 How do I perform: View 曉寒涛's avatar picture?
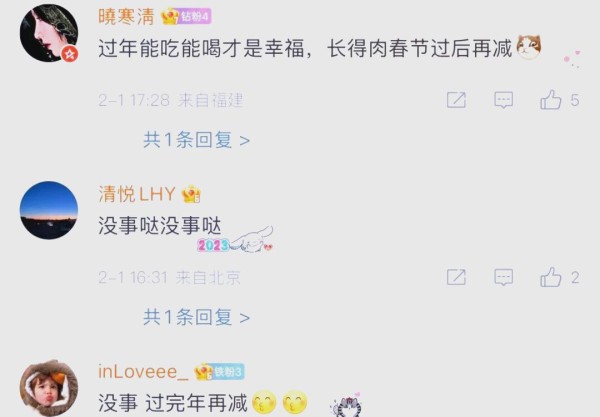click(49, 33)
